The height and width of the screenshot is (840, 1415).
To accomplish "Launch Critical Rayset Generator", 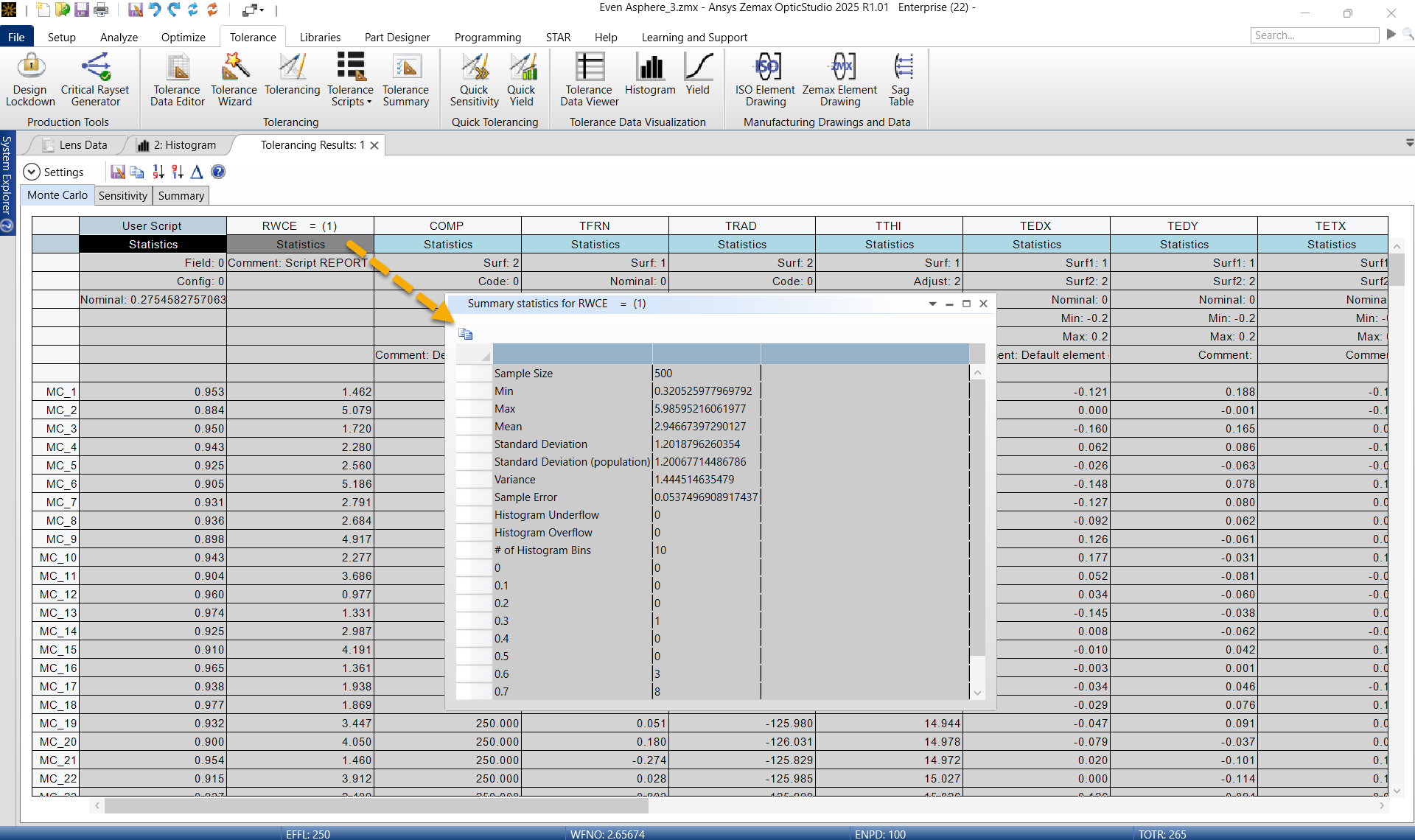I will 95,80.
